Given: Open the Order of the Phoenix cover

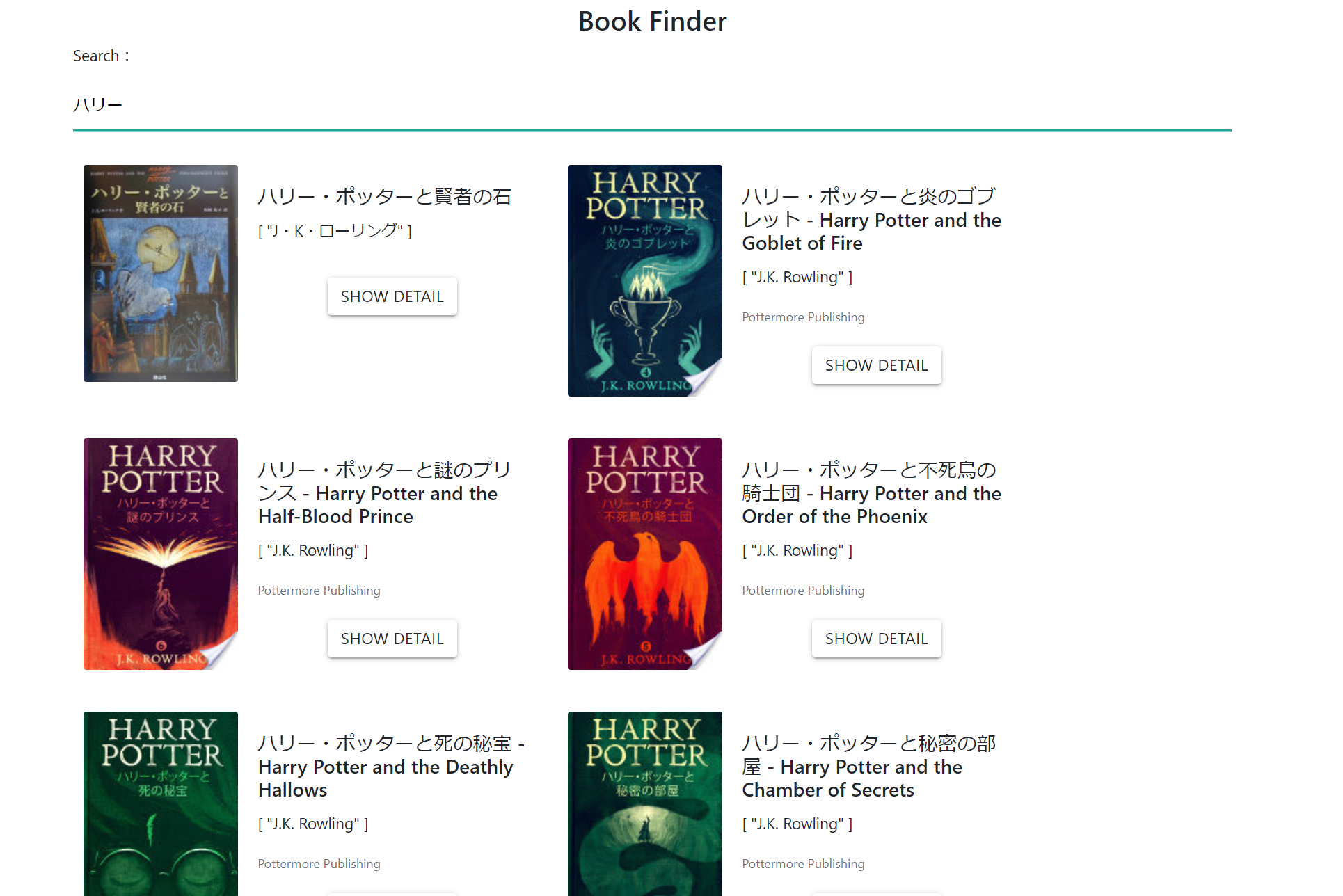Looking at the screenshot, I should (x=645, y=554).
